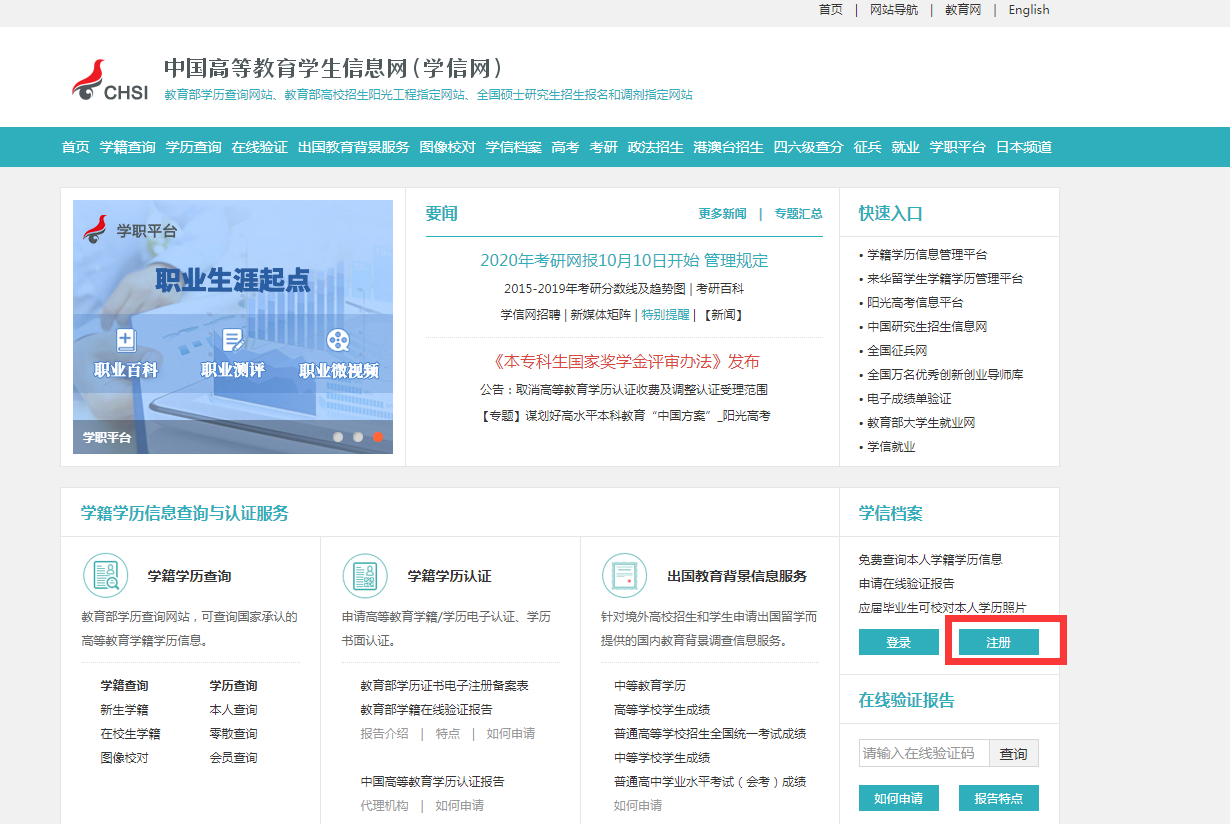Open 就业 navigation item
This screenshot has width=1230, height=824.
click(906, 147)
